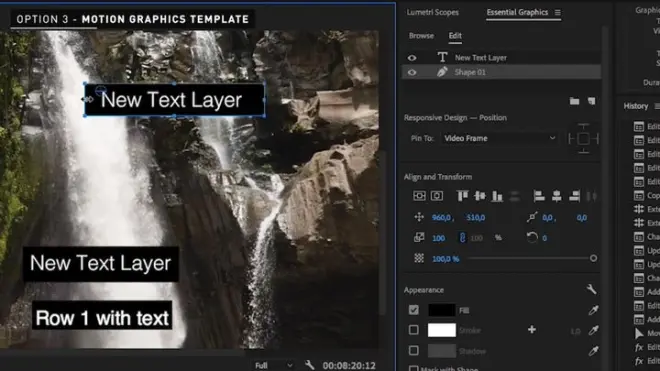
Task: Click the Rotation icon
Action: tap(532, 238)
